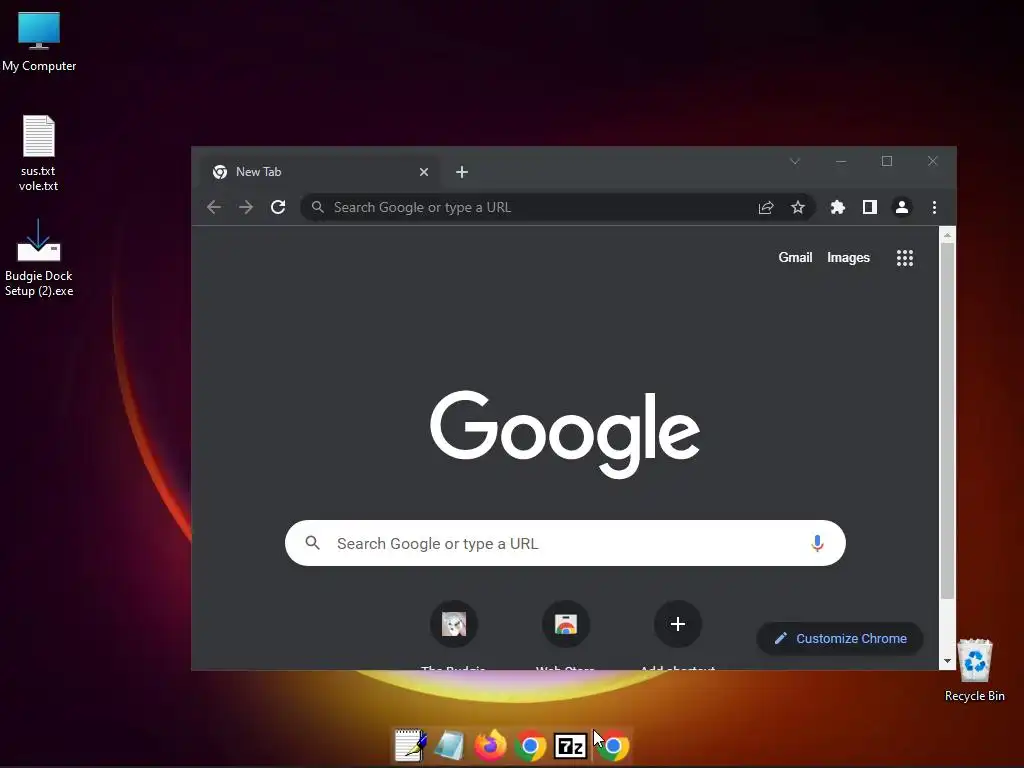Select the Budgie Dock Setup (2).exe icon
Image resolution: width=1024 pixels, height=768 pixels.
click(39, 257)
